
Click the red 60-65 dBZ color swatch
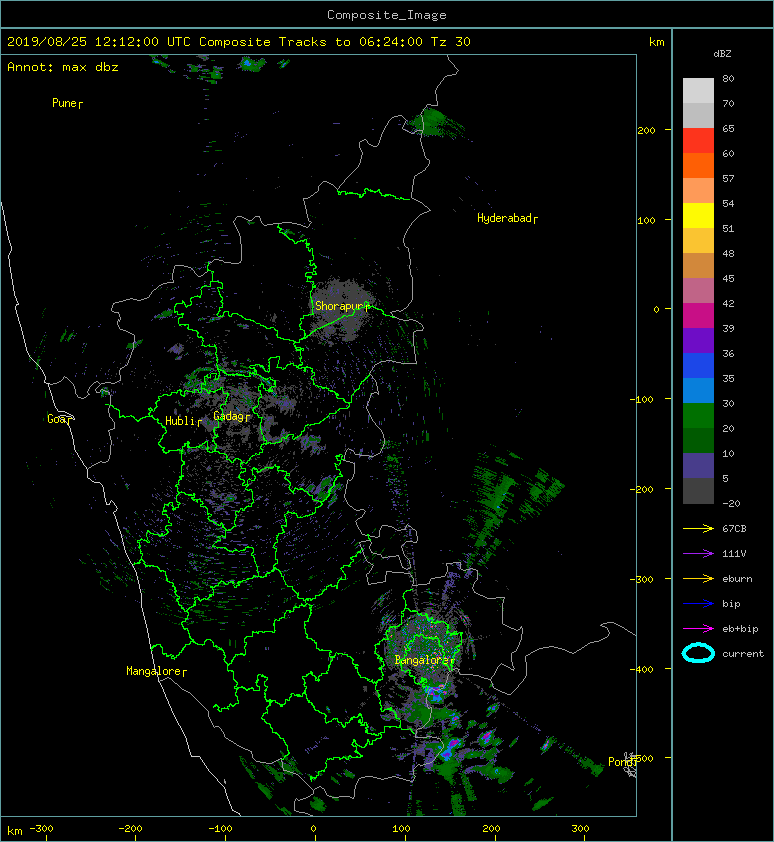click(698, 140)
